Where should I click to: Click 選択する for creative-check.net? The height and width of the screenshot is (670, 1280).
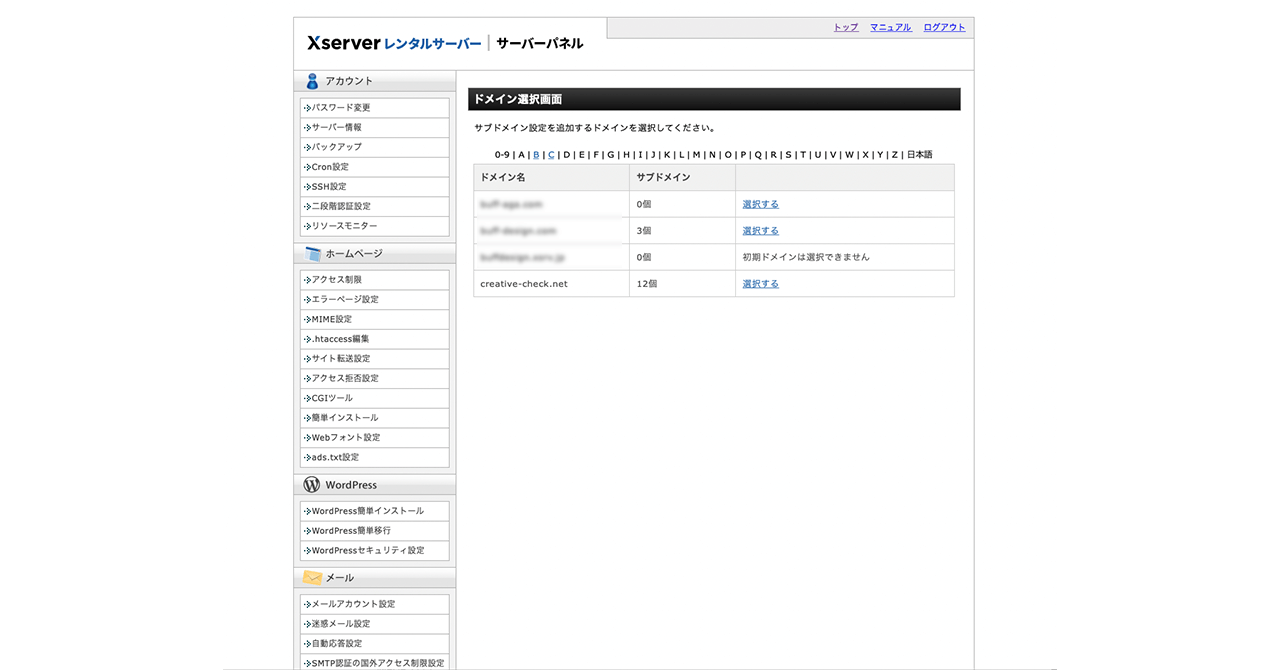(x=760, y=284)
